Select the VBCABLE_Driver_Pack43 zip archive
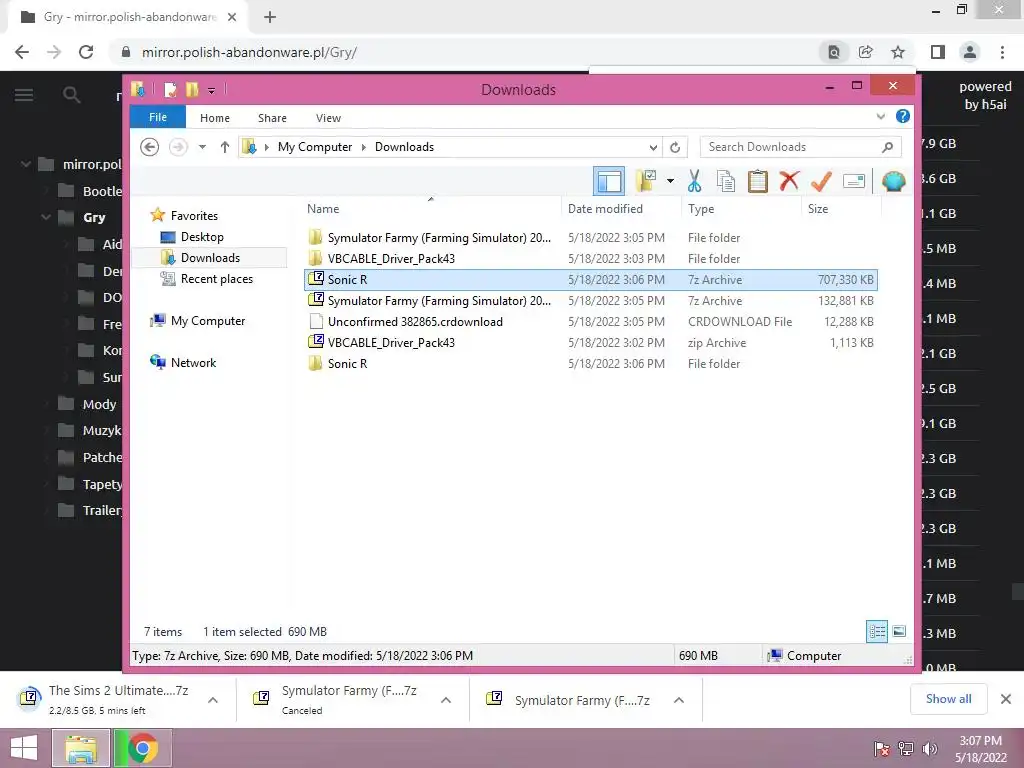Screen dimensions: 1024x768 (590, 342)
